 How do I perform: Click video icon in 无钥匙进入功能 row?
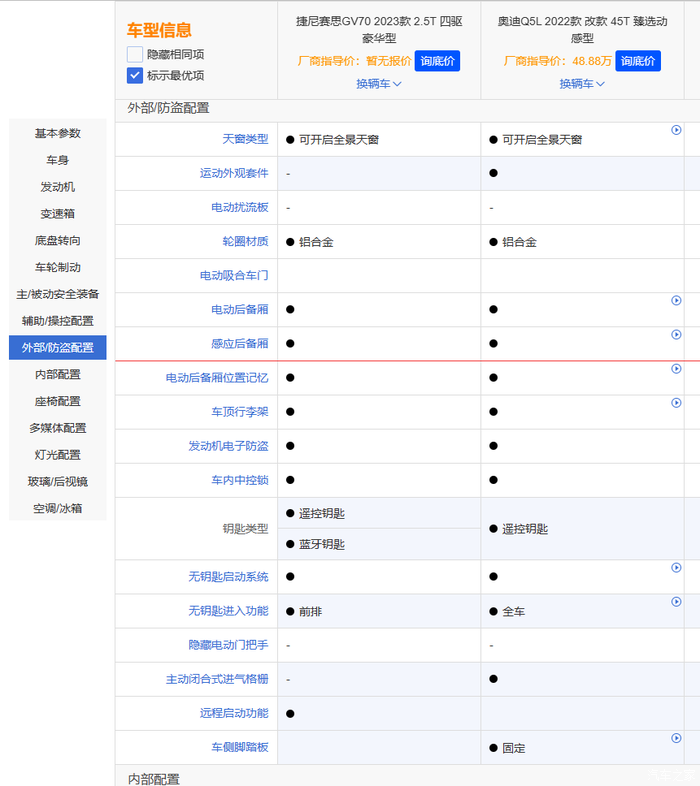tap(676, 602)
